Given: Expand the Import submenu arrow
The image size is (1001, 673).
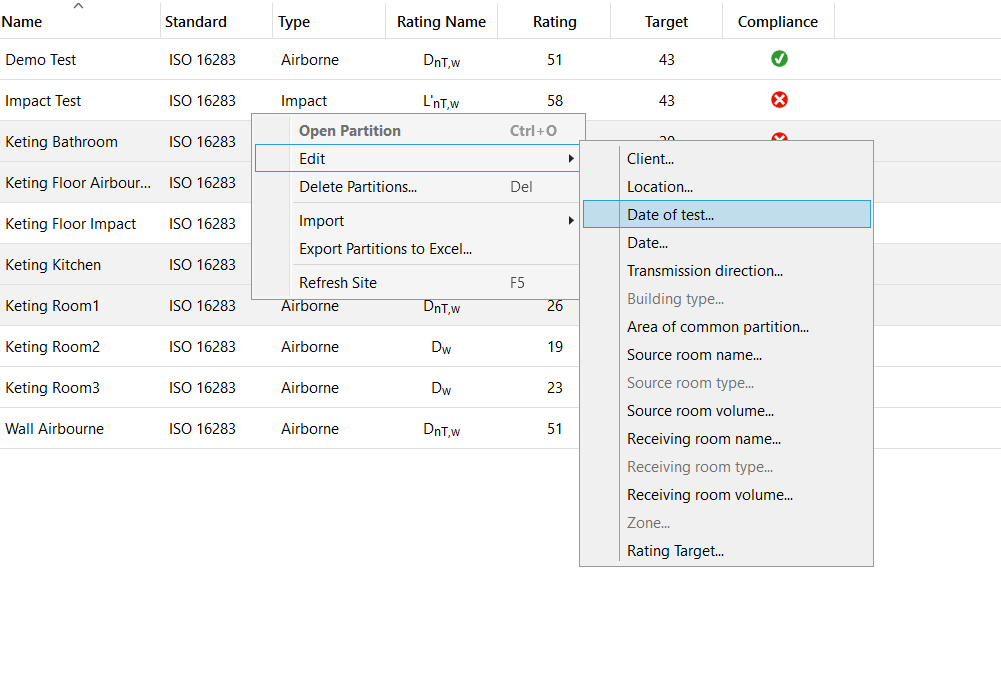Looking at the screenshot, I should click(571, 221).
